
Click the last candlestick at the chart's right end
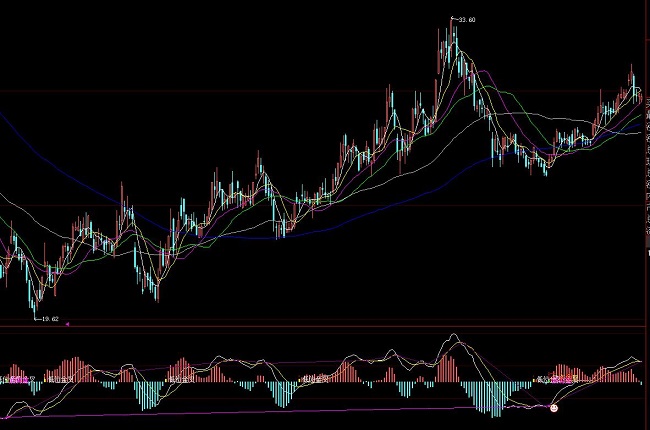pyautogui.click(x=639, y=95)
